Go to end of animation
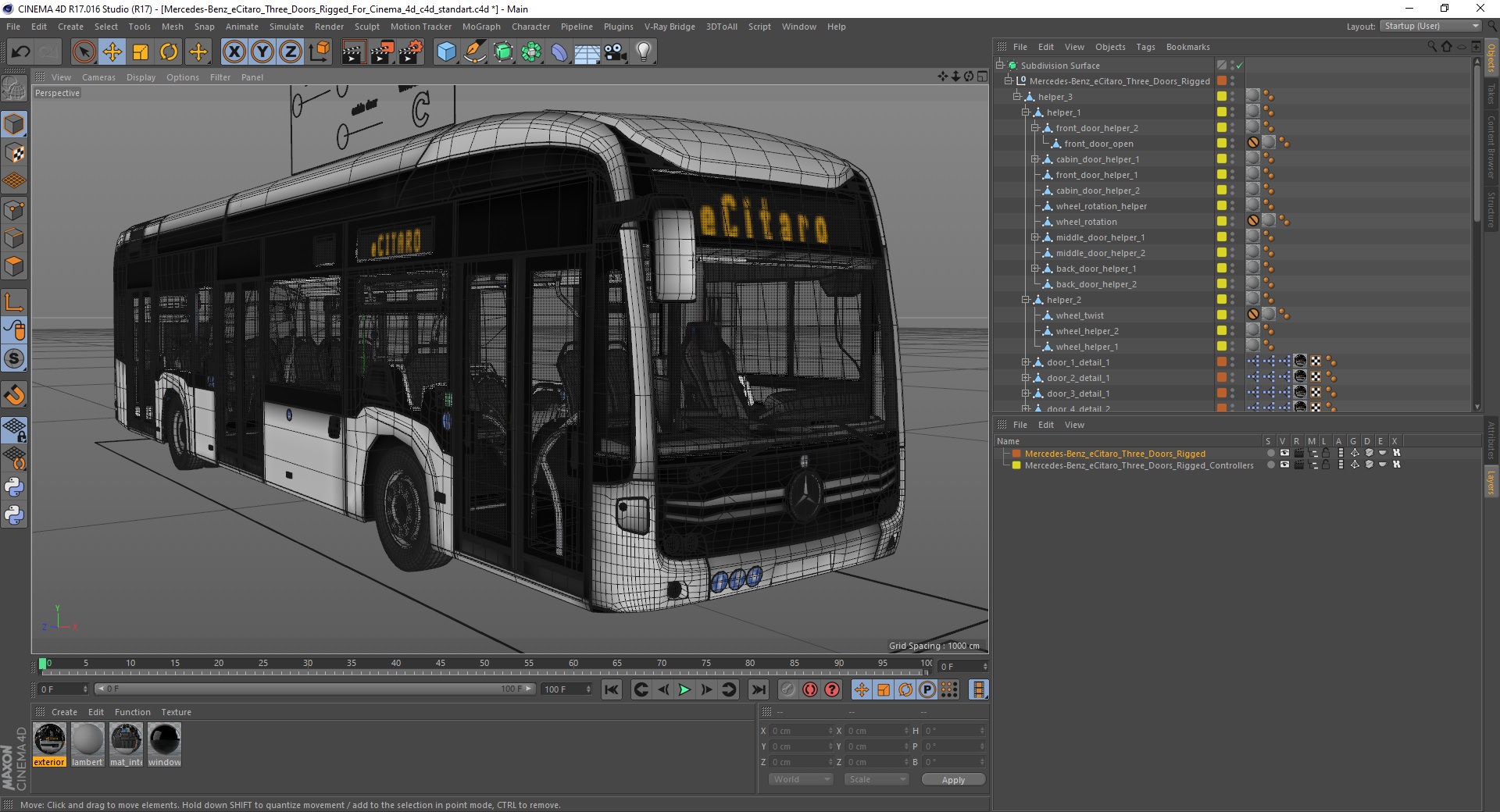This screenshot has width=1500, height=812. pos(758,689)
